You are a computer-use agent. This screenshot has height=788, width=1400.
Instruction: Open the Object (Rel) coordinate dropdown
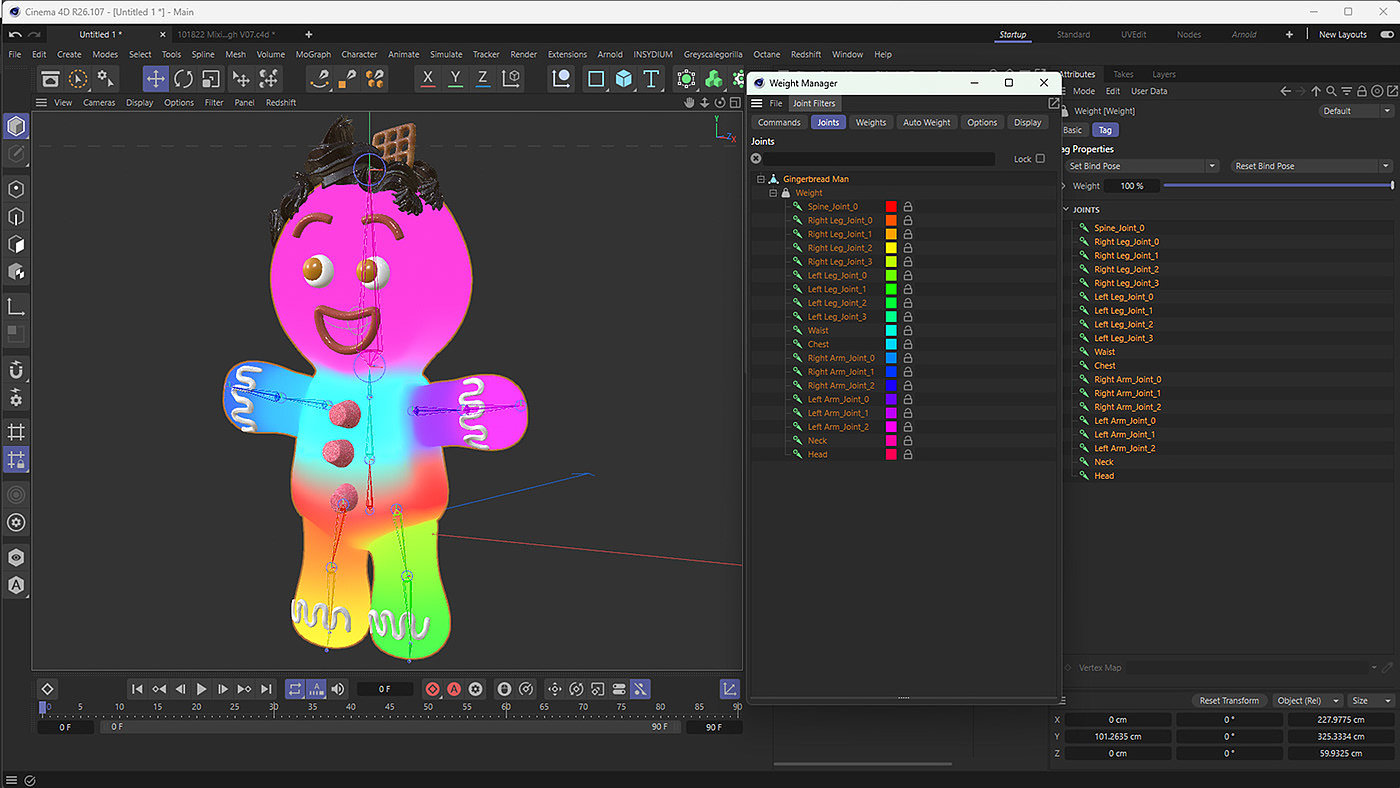[x=1308, y=701]
